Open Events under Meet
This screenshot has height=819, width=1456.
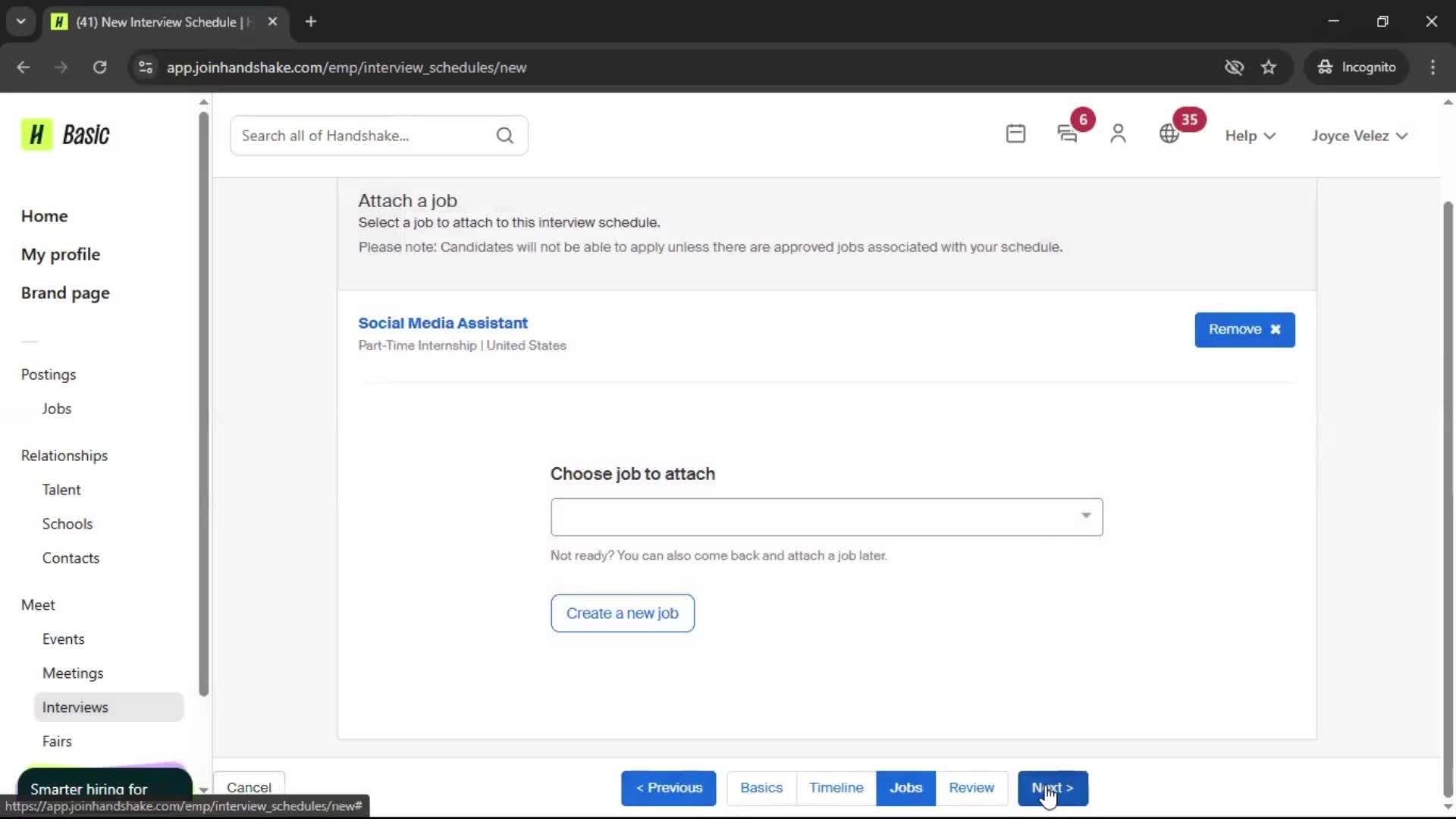click(x=63, y=639)
